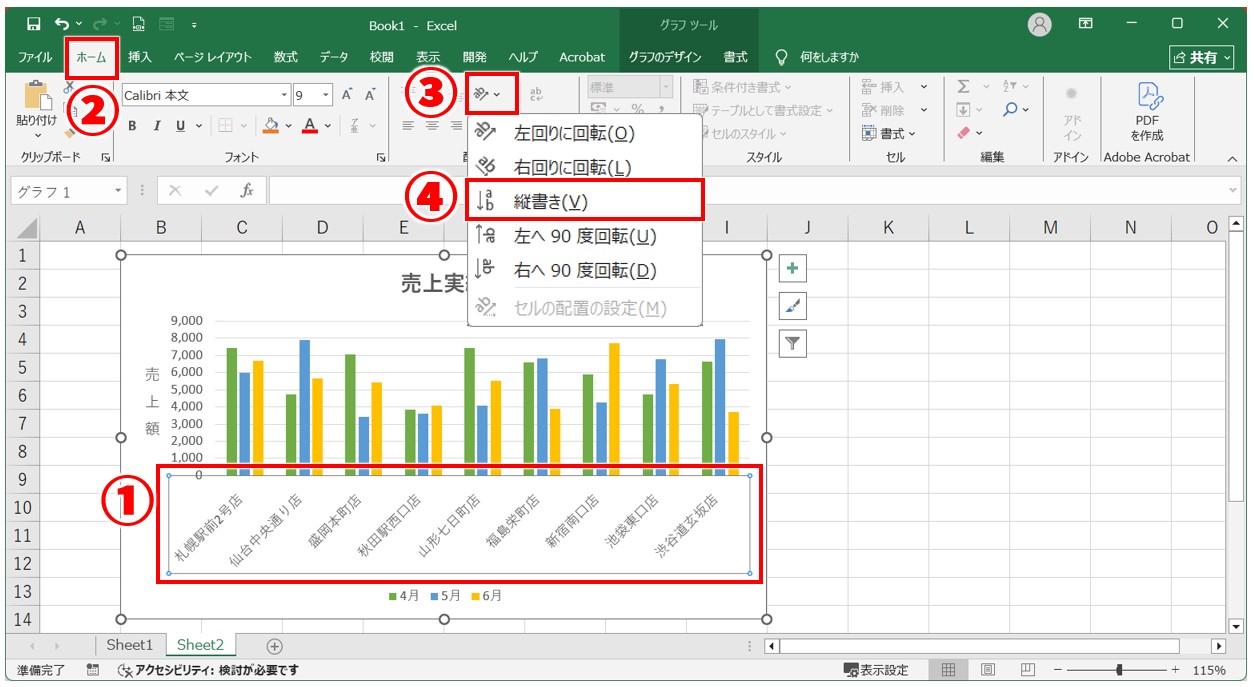Open the font color dropdown arrow
This screenshot has height=687, width=1254.
coord(327,126)
